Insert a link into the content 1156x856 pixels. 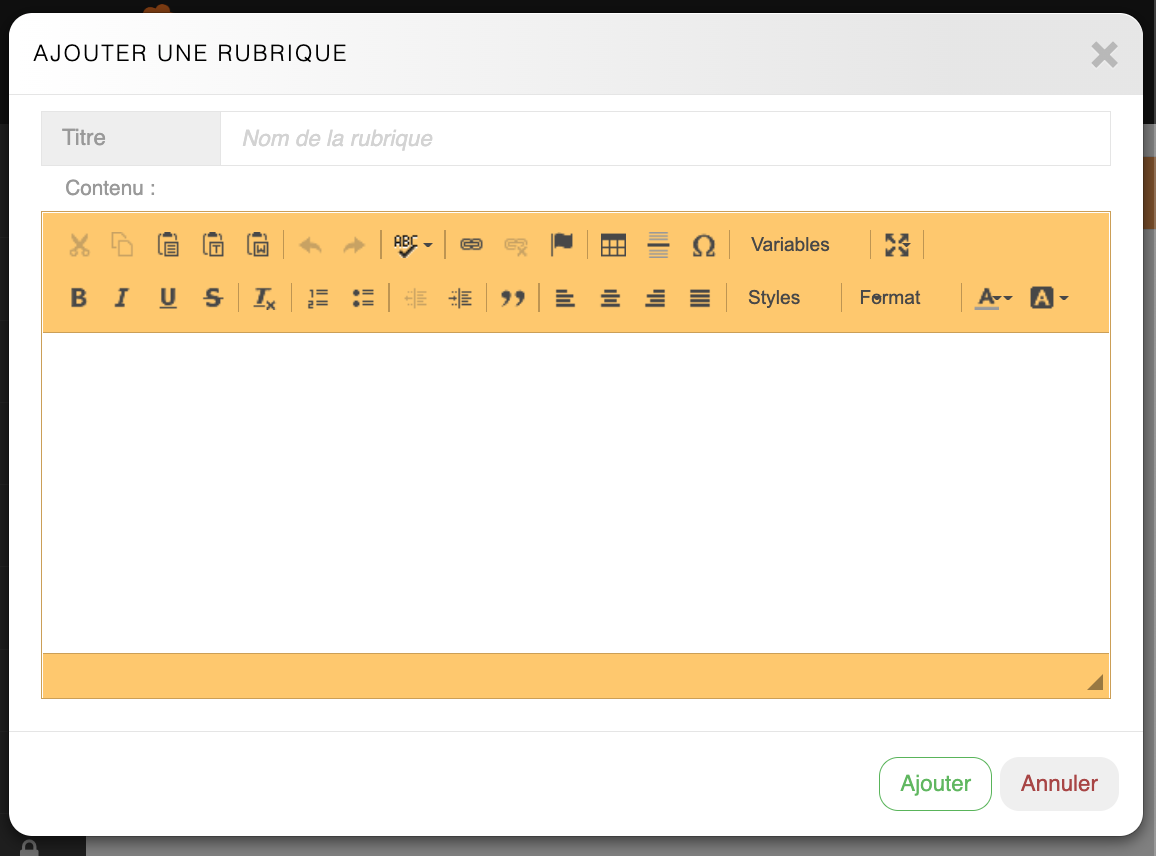coord(471,245)
